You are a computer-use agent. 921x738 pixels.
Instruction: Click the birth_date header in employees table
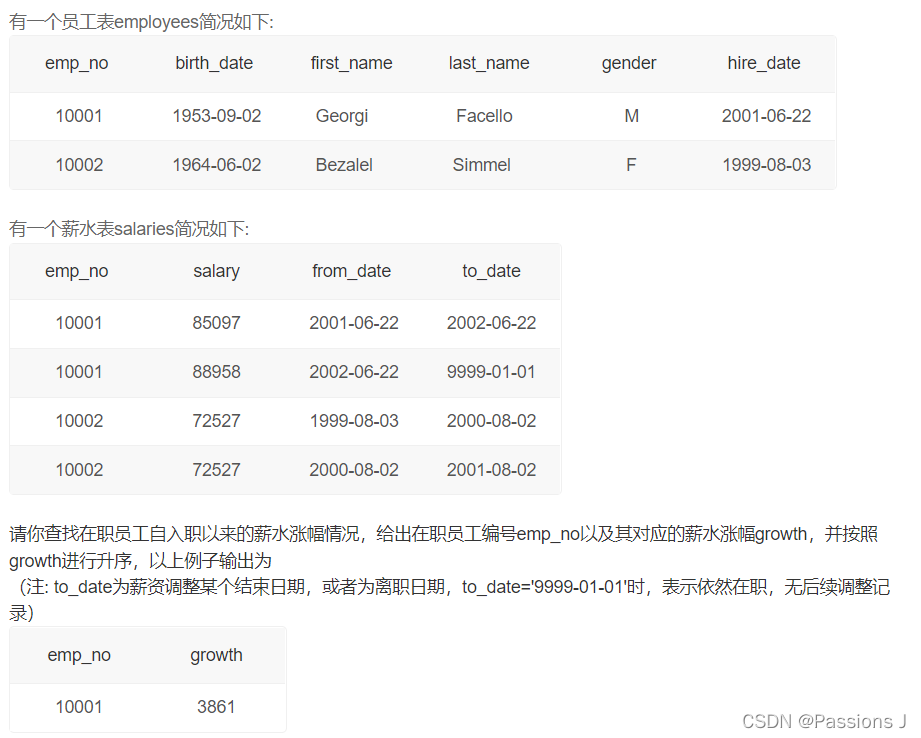pyautogui.click(x=214, y=63)
